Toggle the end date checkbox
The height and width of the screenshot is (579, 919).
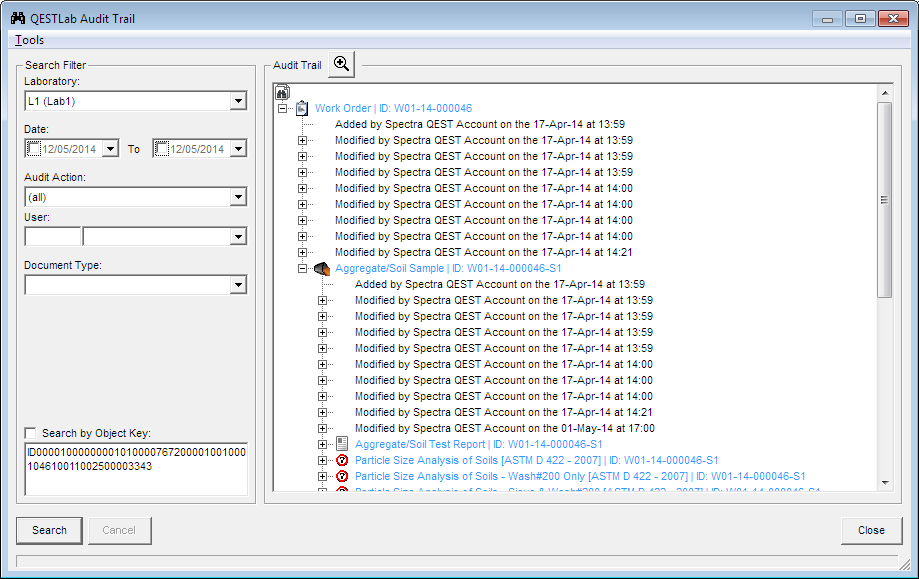click(x=162, y=149)
